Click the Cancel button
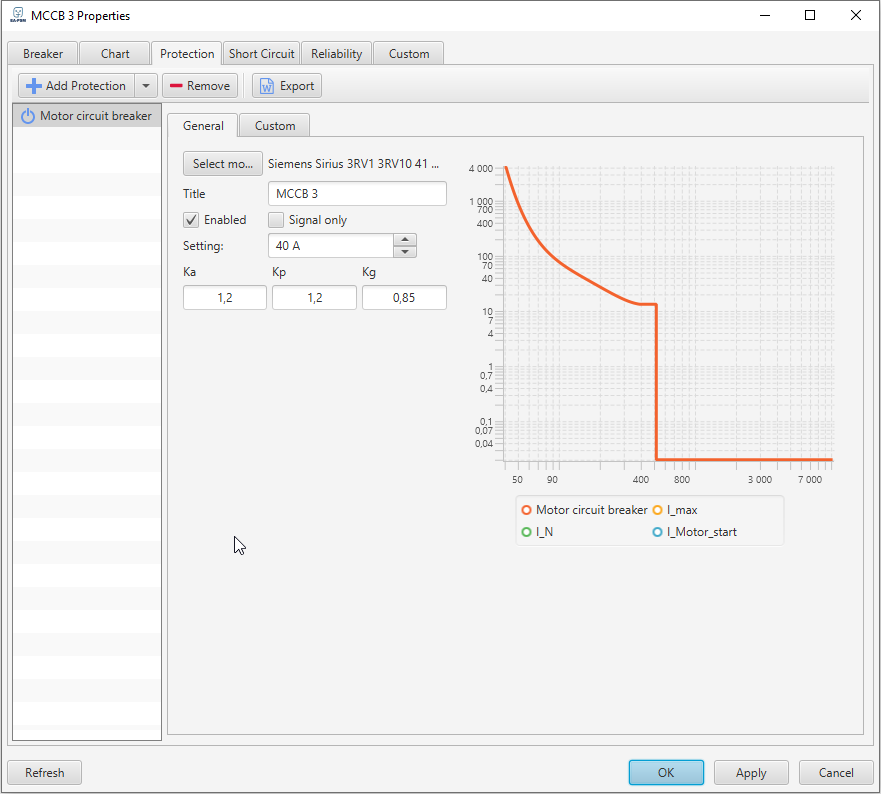This screenshot has height=794, width=881. click(836, 773)
